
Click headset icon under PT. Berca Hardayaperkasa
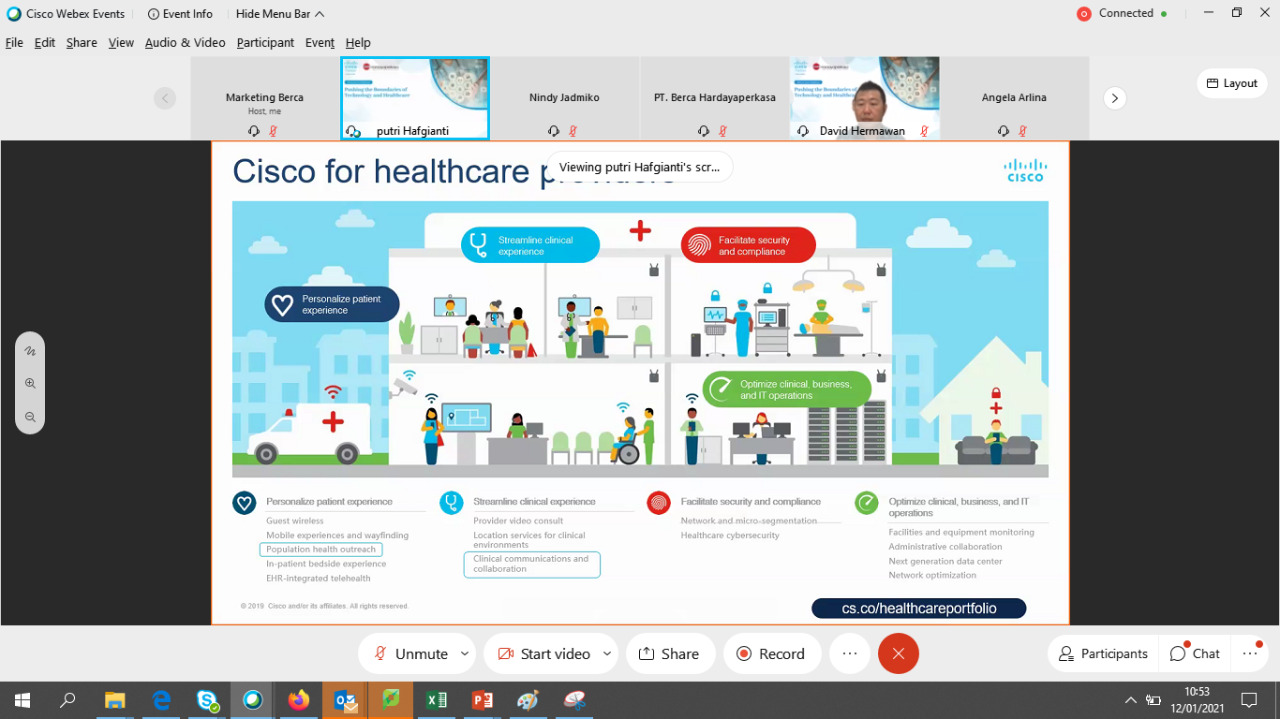703,131
